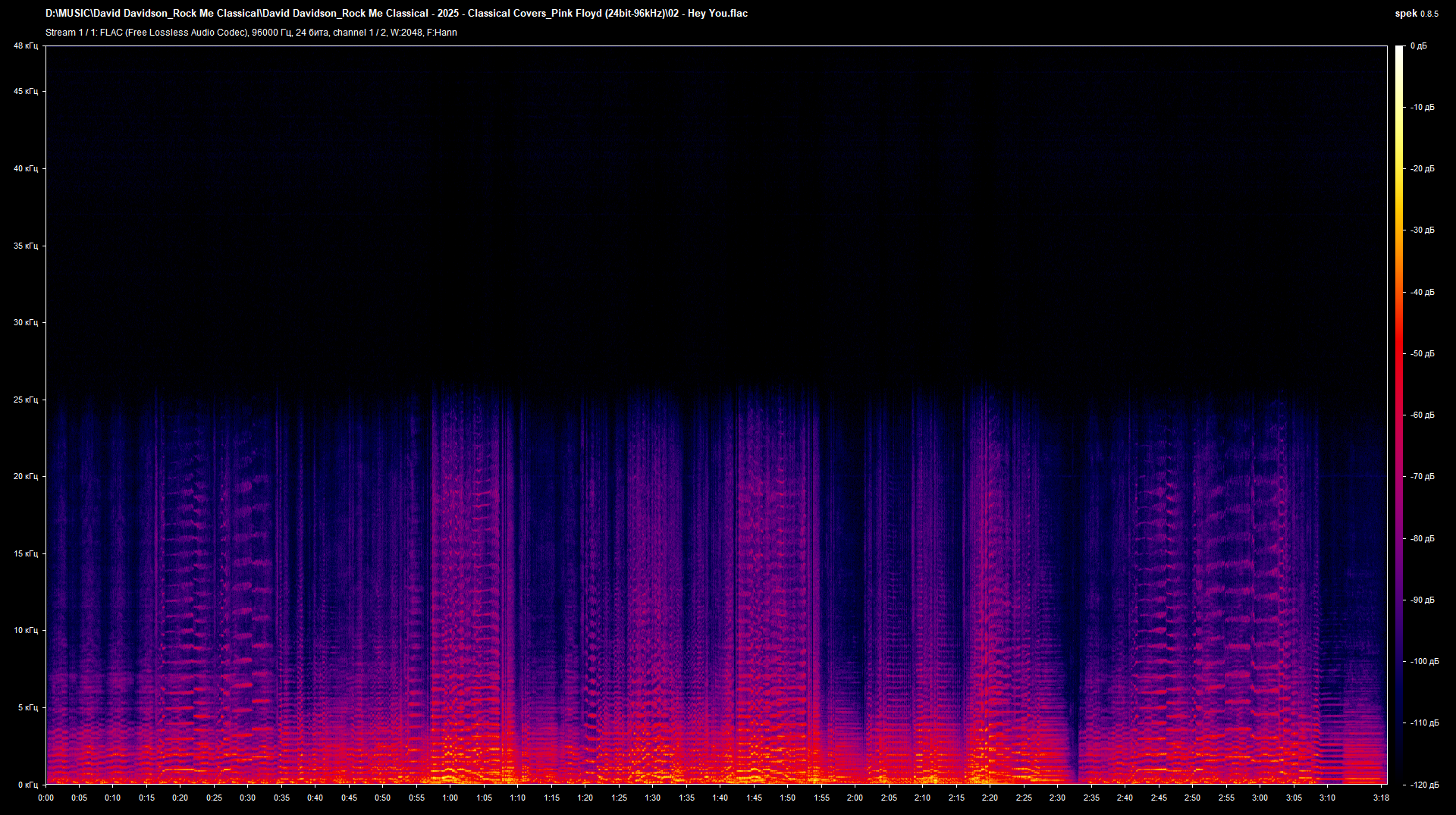Click the -90 дБ scale label
This screenshot has width=1456, height=815.
[x=1423, y=600]
